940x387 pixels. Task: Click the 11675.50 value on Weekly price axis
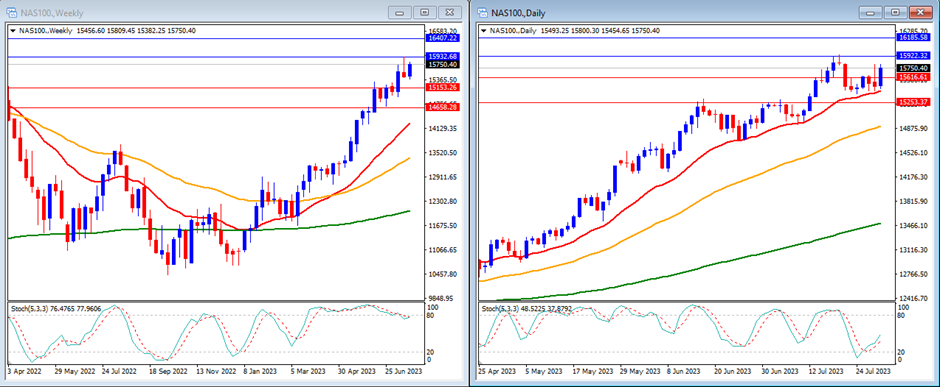[444, 225]
